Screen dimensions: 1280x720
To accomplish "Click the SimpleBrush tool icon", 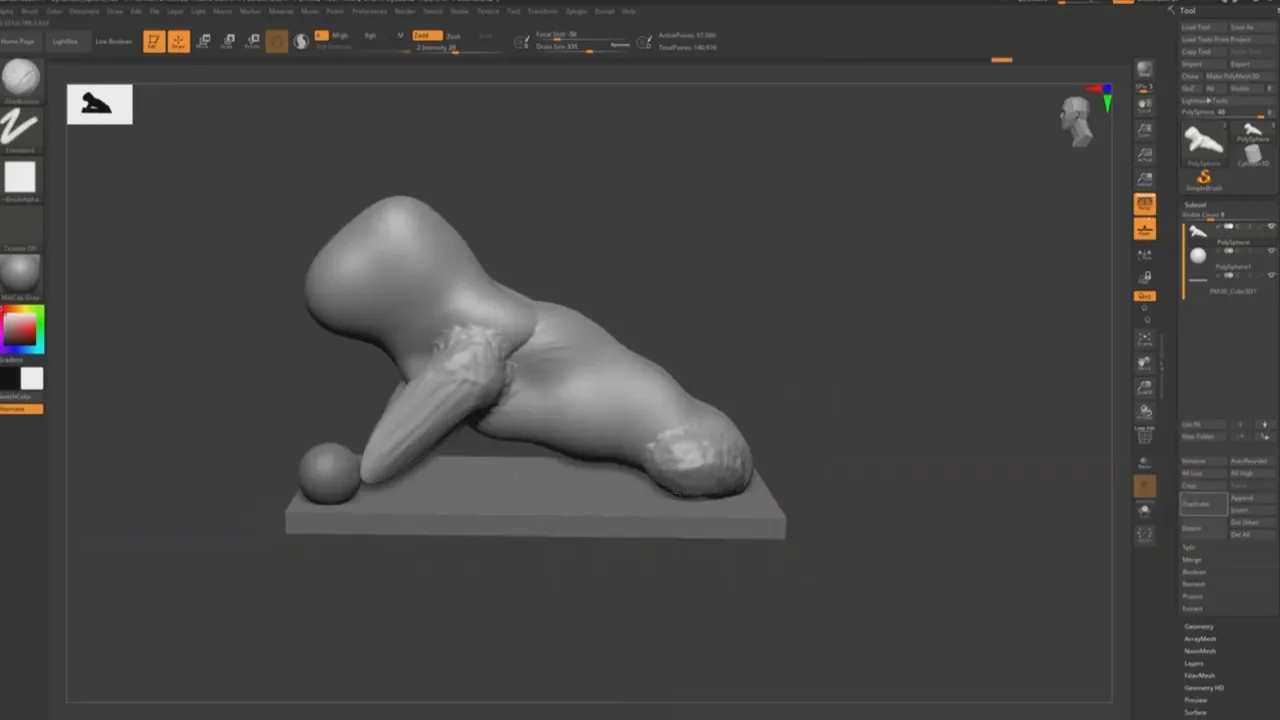I will (1204, 181).
